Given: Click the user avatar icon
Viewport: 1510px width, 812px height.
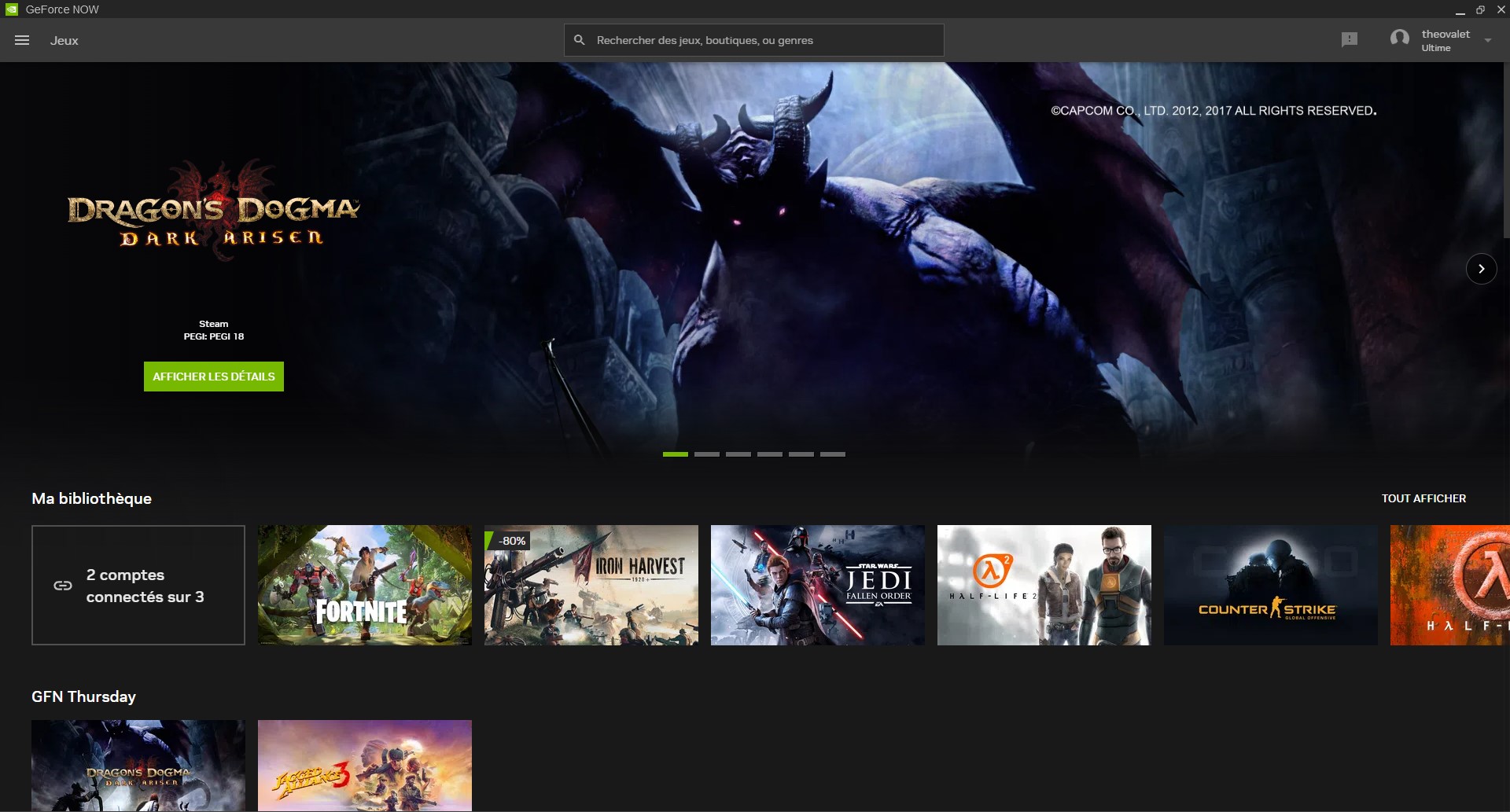Looking at the screenshot, I should [x=1399, y=39].
